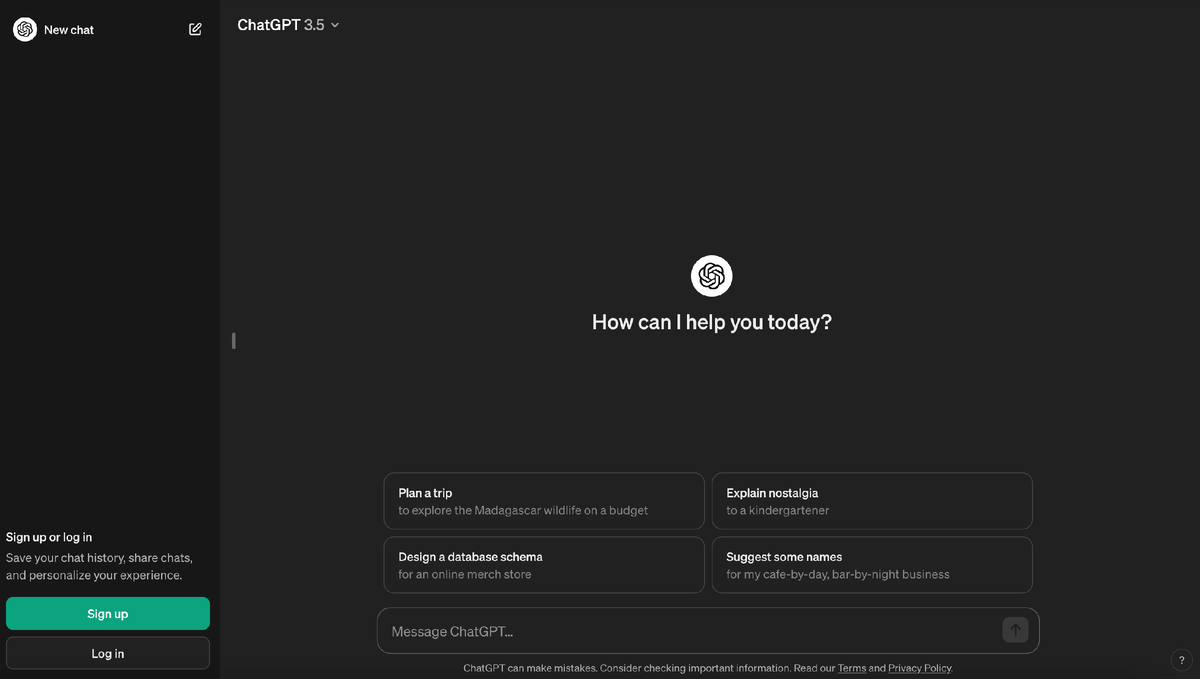
Task: Click the center ChatGPT logo
Action: pyautogui.click(x=712, y=276)
